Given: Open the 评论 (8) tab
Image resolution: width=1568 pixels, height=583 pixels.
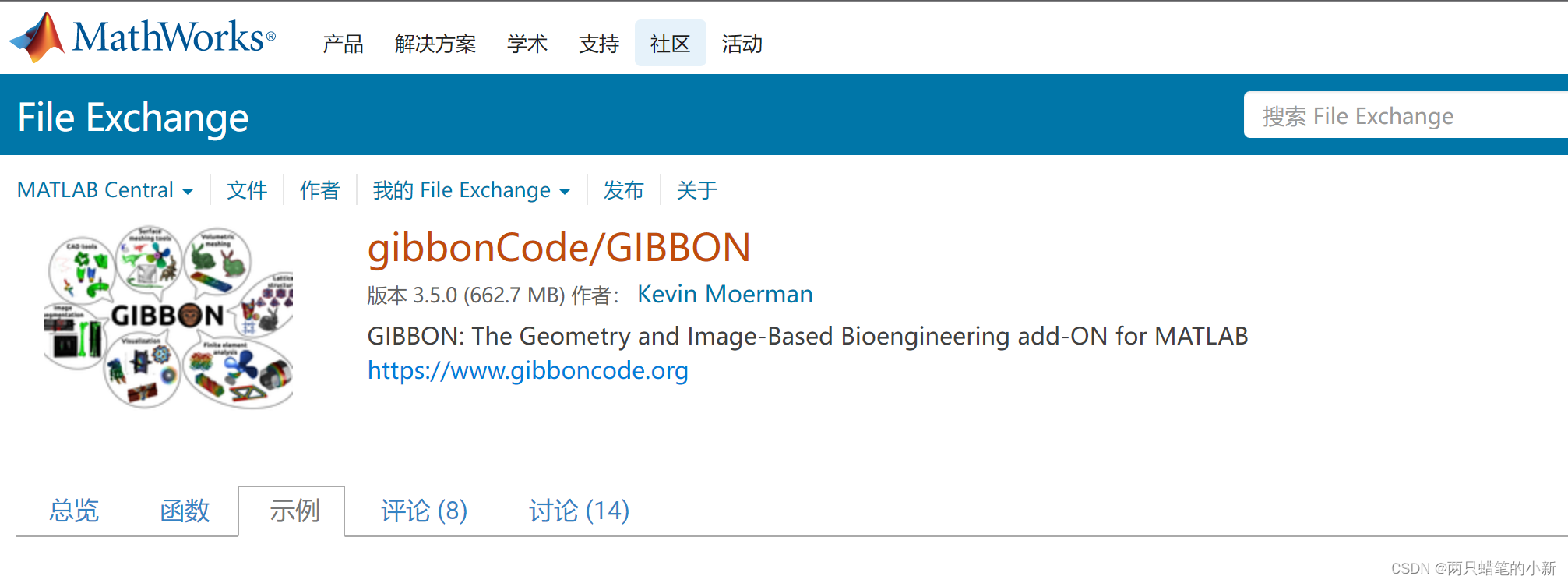Looking at the screenshot, I should 422,511.
